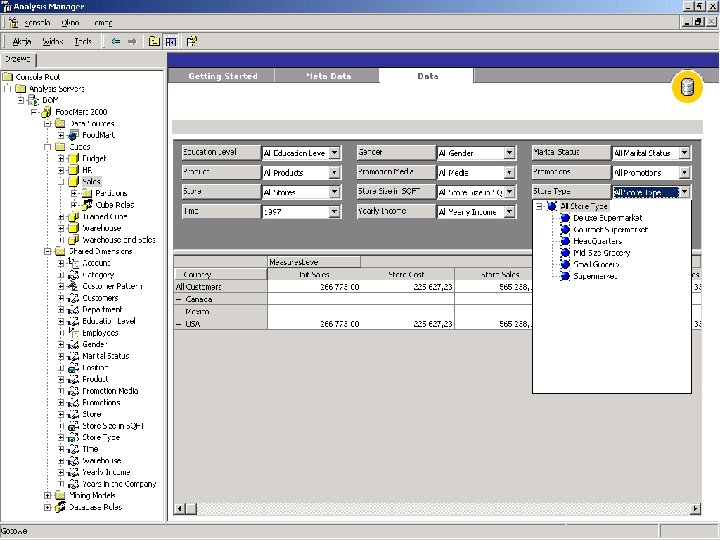Click the Yearly Income dimension button
The height and width of the screenshot is (540, 720).
pyautogui.click(x=393, y=211)
